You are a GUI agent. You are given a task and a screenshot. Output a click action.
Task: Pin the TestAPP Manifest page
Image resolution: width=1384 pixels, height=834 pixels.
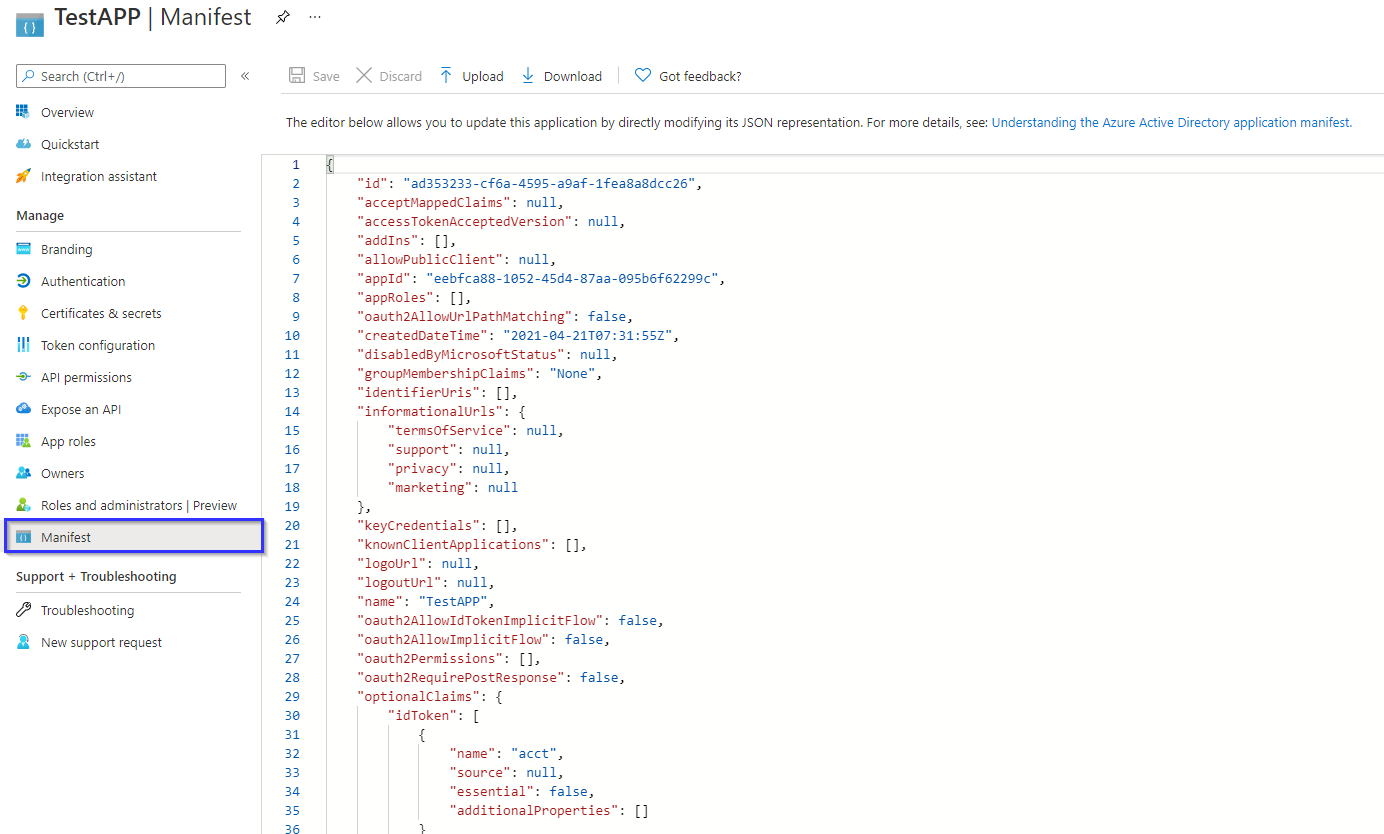282,17
